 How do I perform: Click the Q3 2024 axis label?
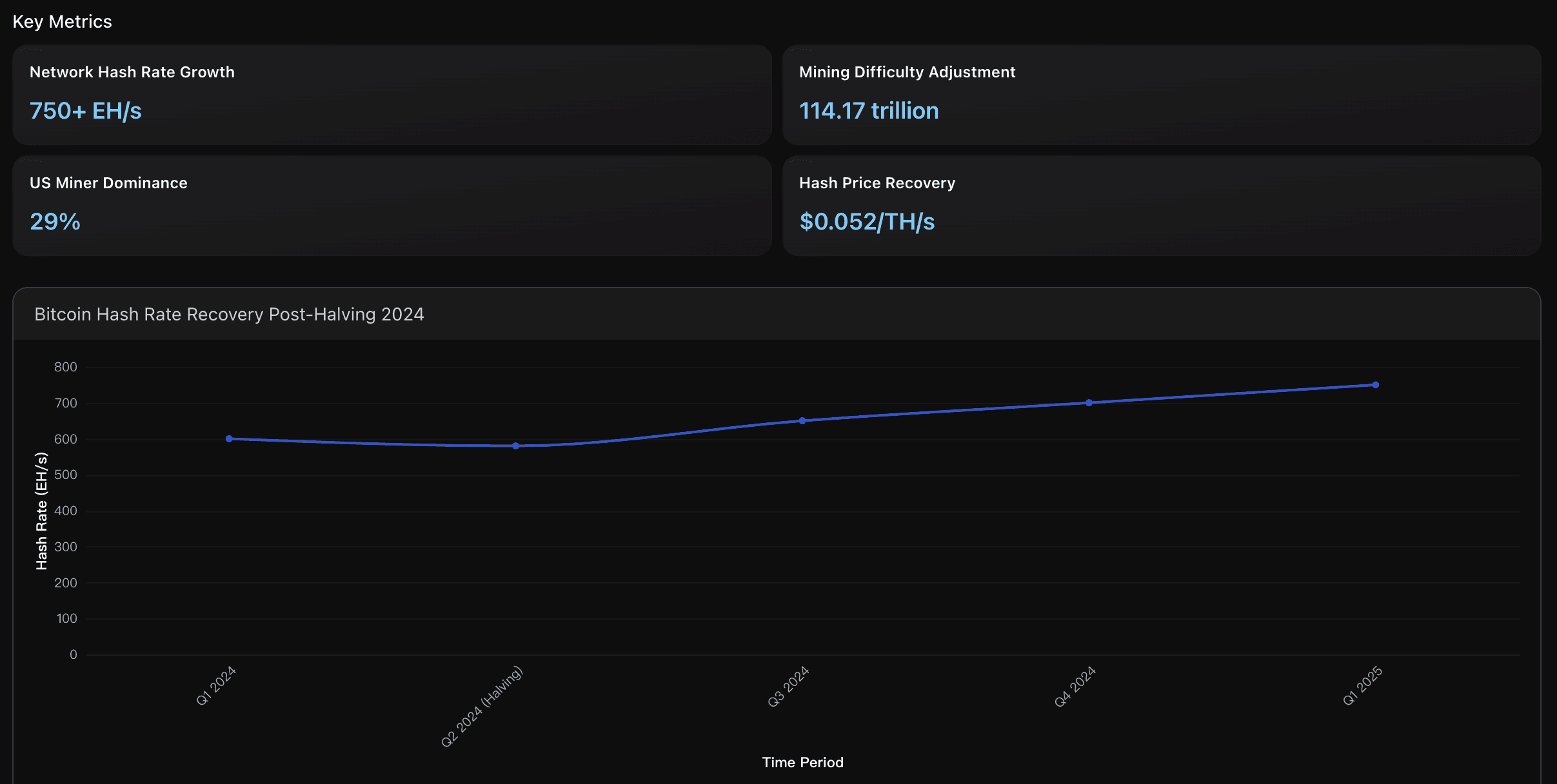click(x=788, y=687)
